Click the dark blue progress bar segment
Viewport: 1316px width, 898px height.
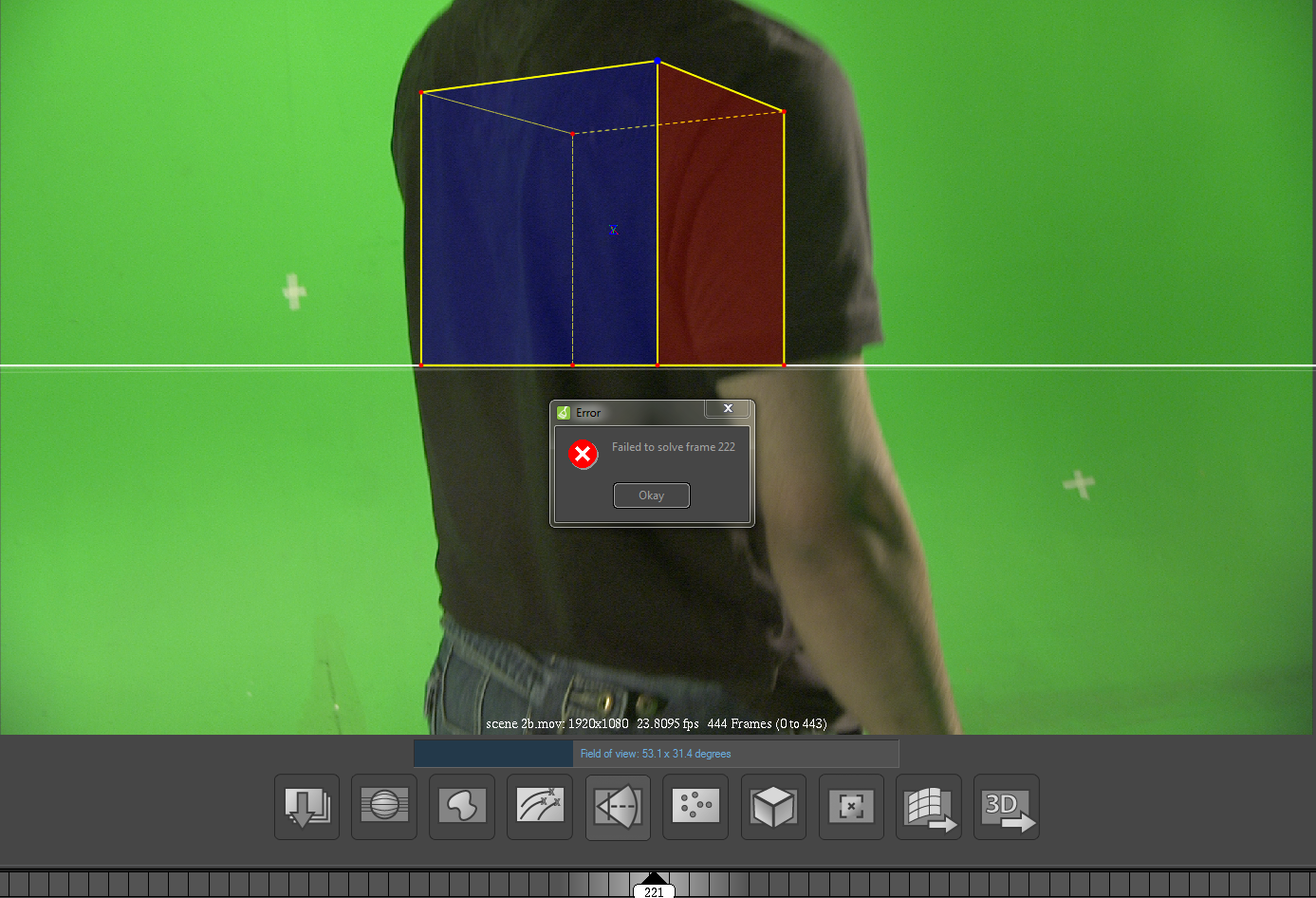[493, 754]
